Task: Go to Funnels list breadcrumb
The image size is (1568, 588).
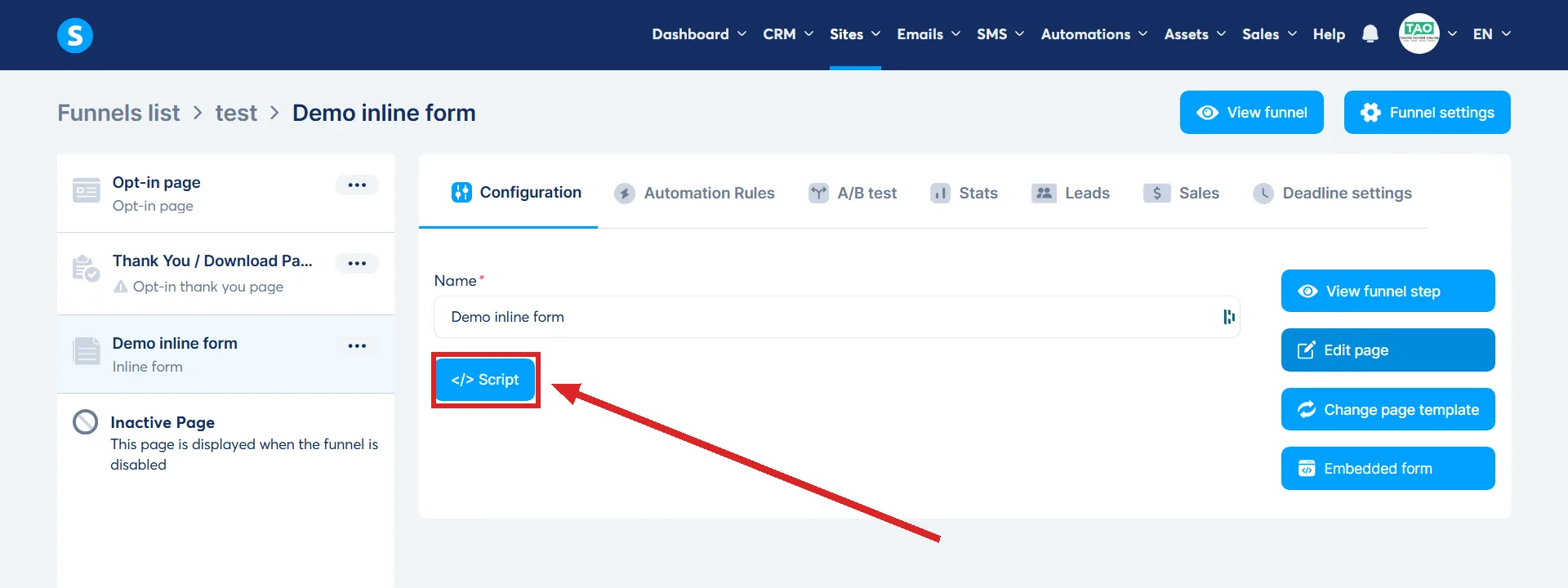Action: tap(118, 113)
